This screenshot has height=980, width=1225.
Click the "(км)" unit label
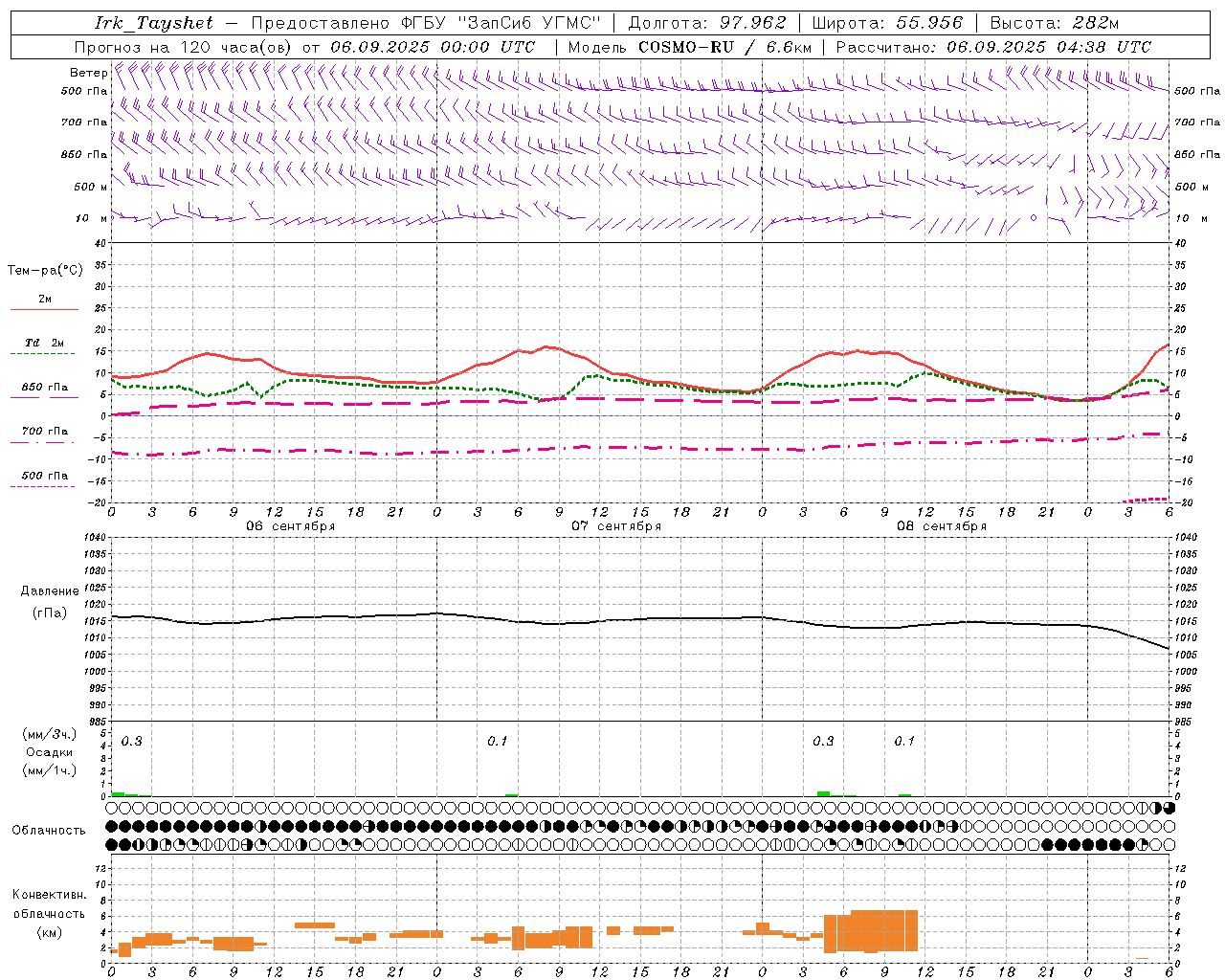tap(49, 933)
